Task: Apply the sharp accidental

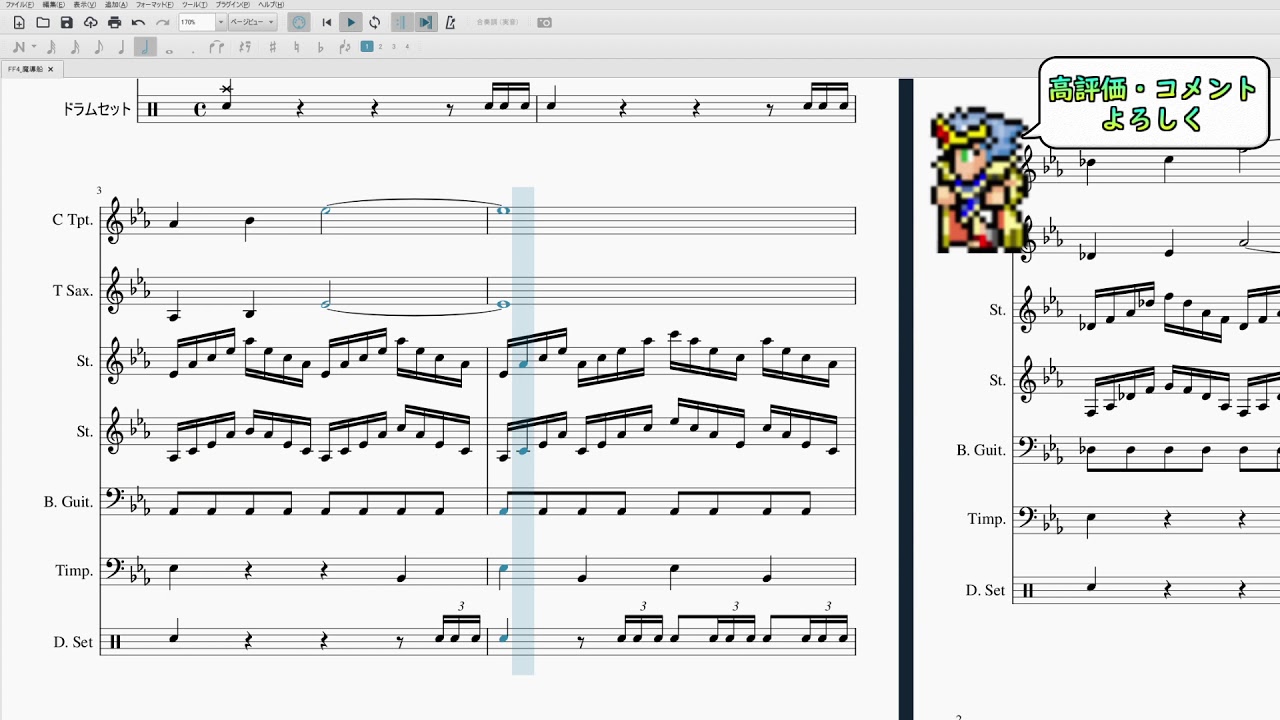Action: pyautogui.click(x=272, y=47)
